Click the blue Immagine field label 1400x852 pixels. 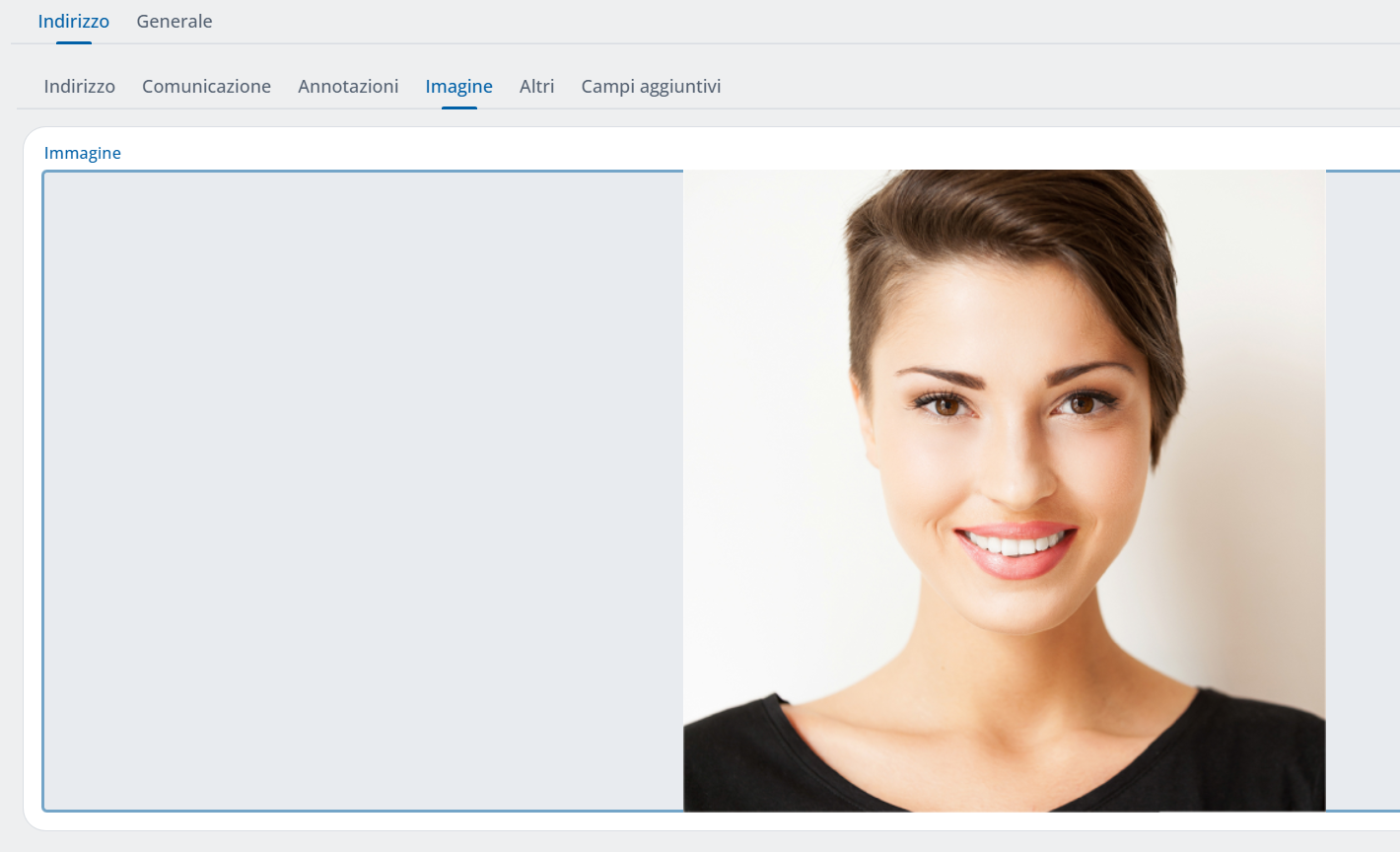coord(82,153)
